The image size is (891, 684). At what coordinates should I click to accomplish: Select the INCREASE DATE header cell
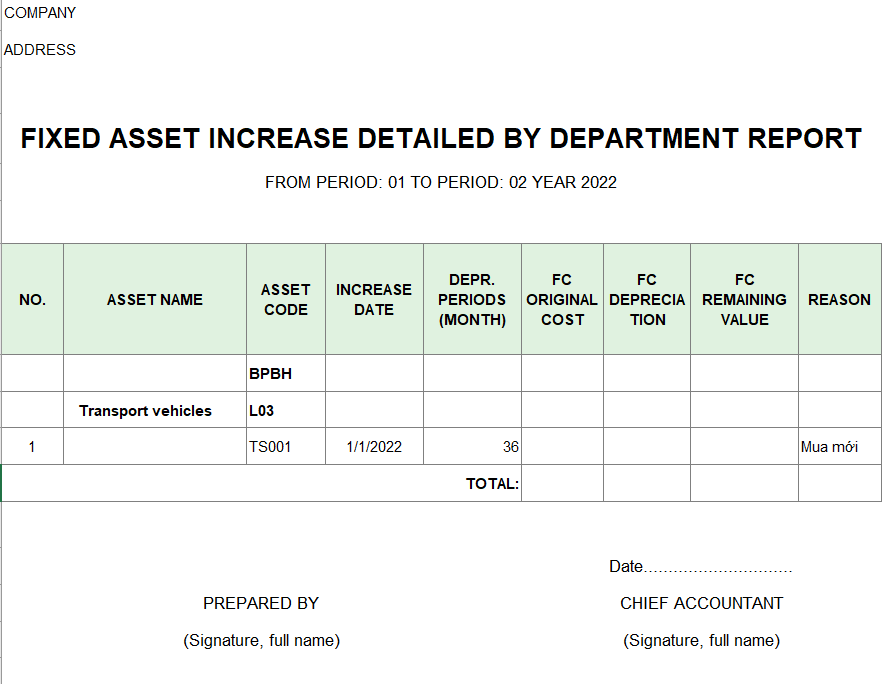(374, 300)
